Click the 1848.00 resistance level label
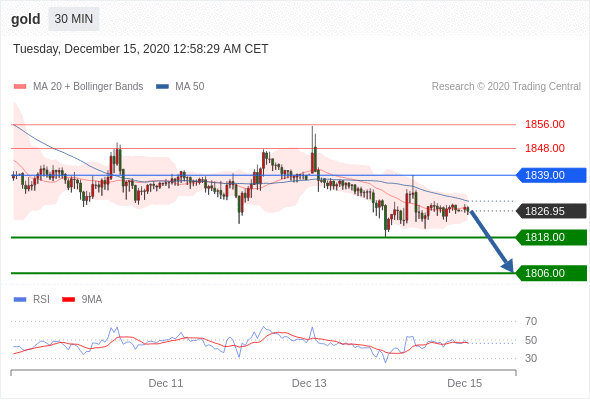Image resolution: width=590 pixels, height=400 pixels. click(x=545, y=148)
